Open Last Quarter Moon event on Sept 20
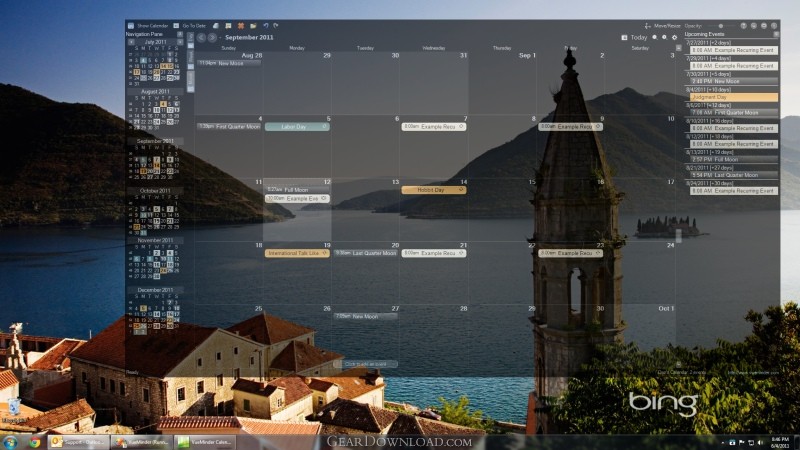 click(365, 253)
